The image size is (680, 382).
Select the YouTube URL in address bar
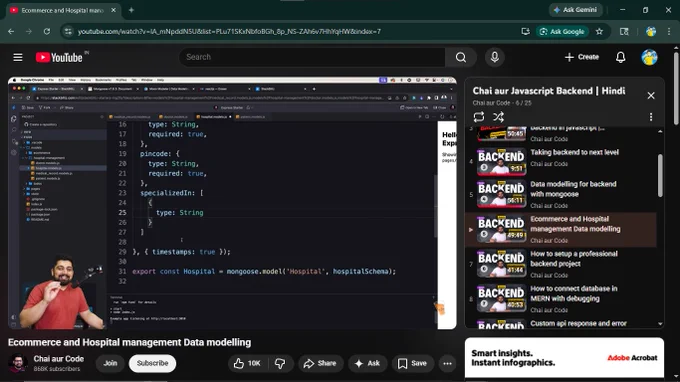coord(229,31)
